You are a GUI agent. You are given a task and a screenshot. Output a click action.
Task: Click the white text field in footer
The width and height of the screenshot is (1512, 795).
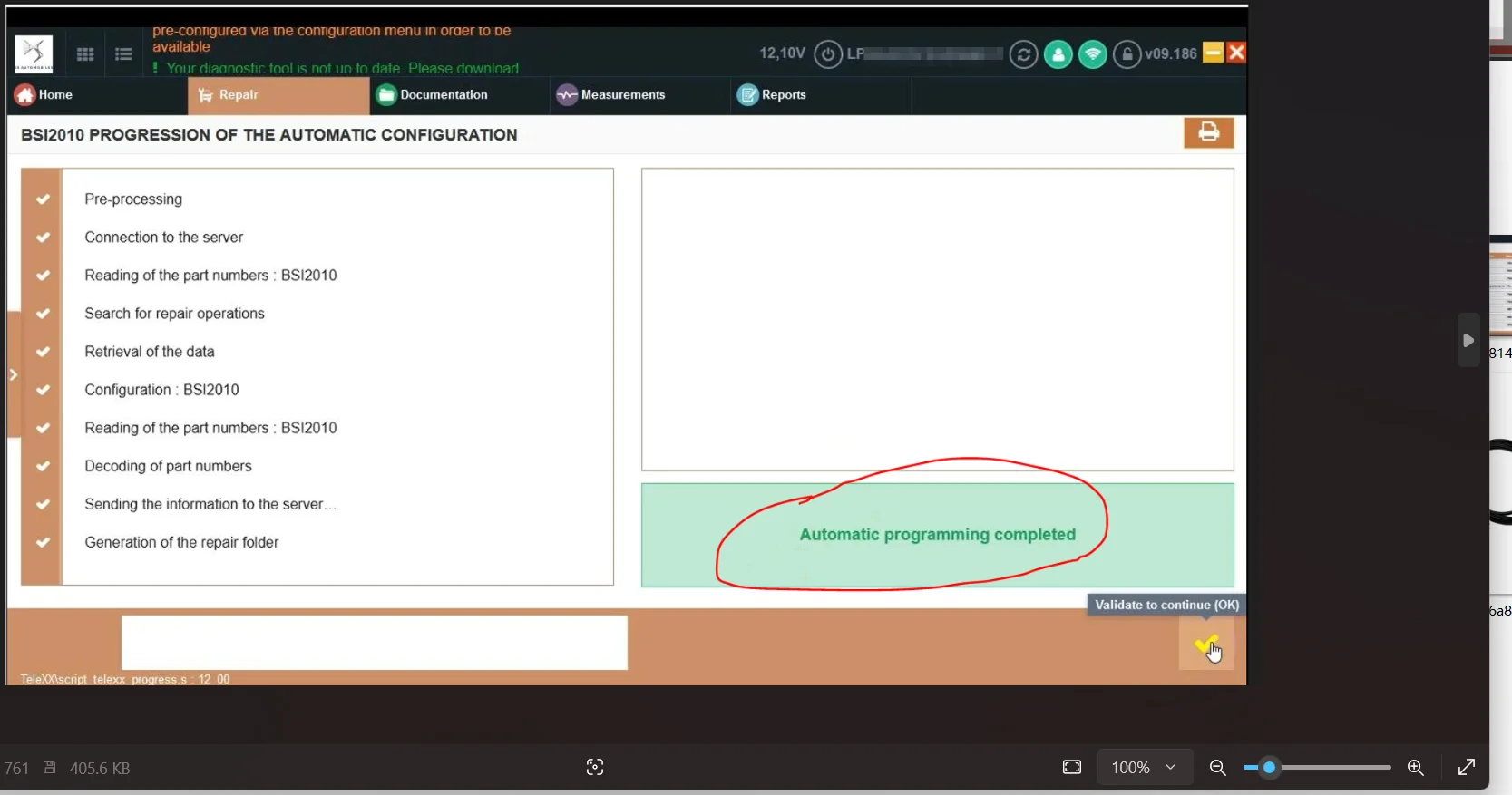tap(375, 643)
